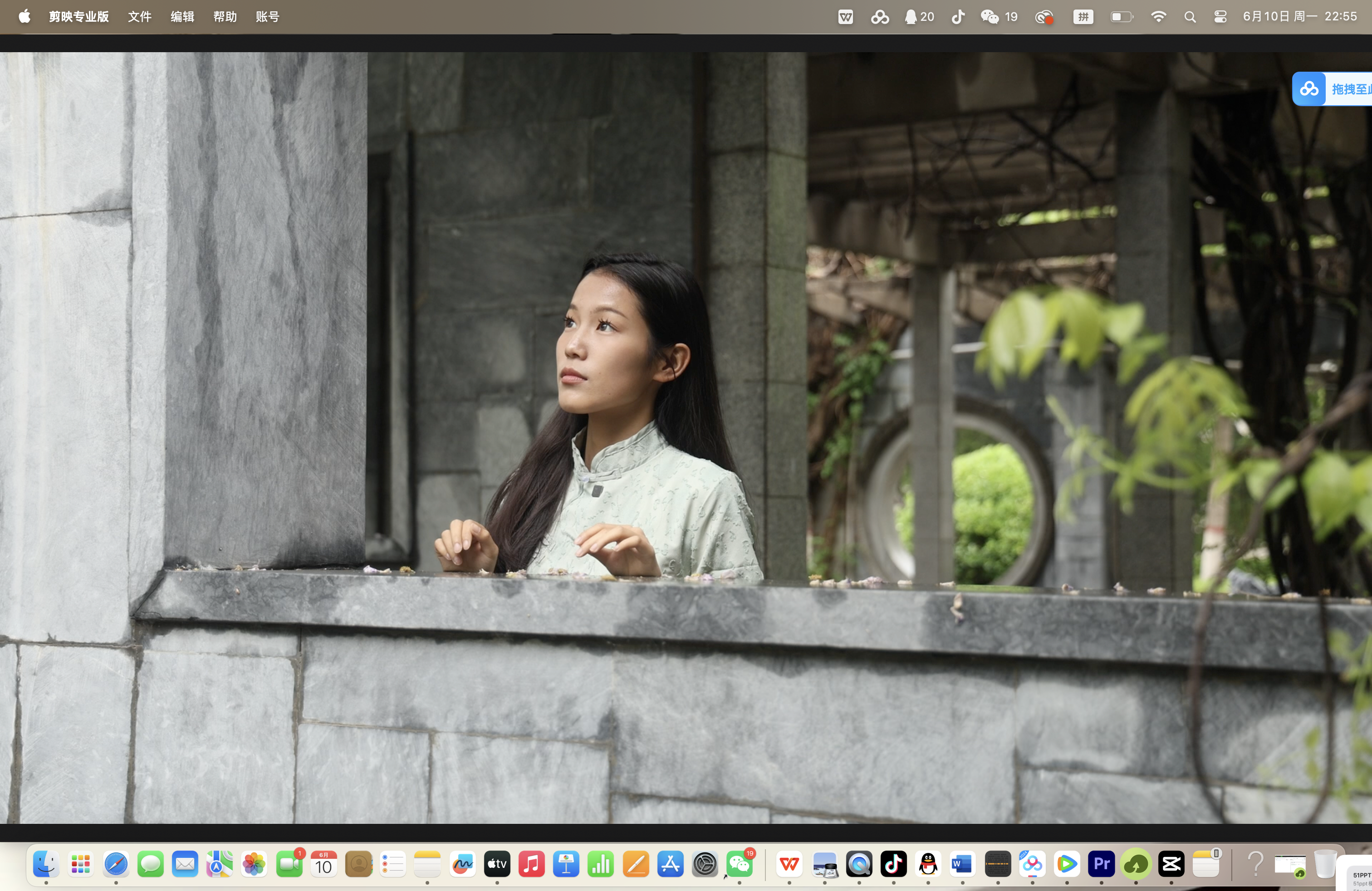
Task: Click the fullscreen preview photo of woman
Action: pos(686,438)
